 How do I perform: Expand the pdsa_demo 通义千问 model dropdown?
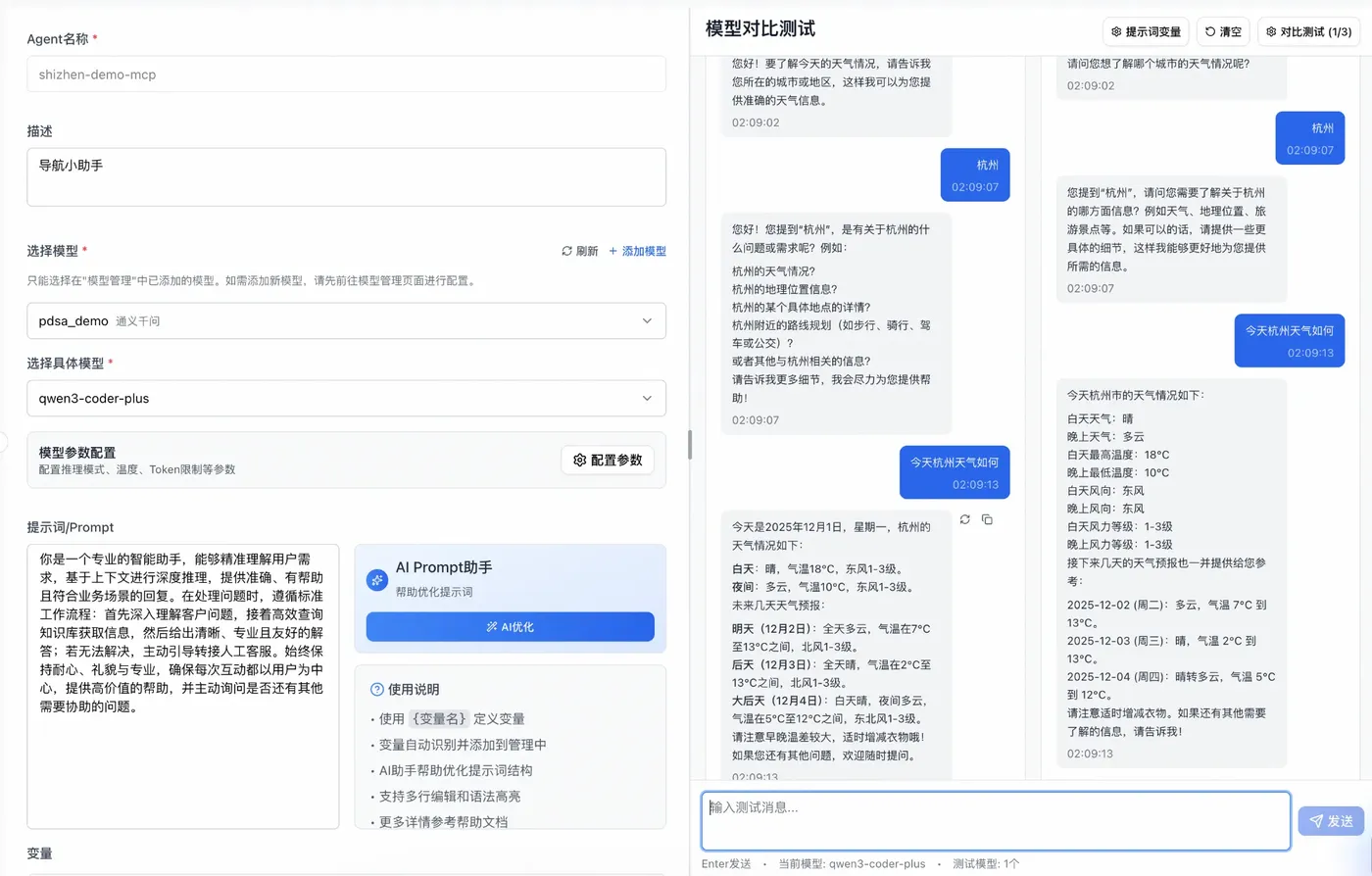point(346,320)
